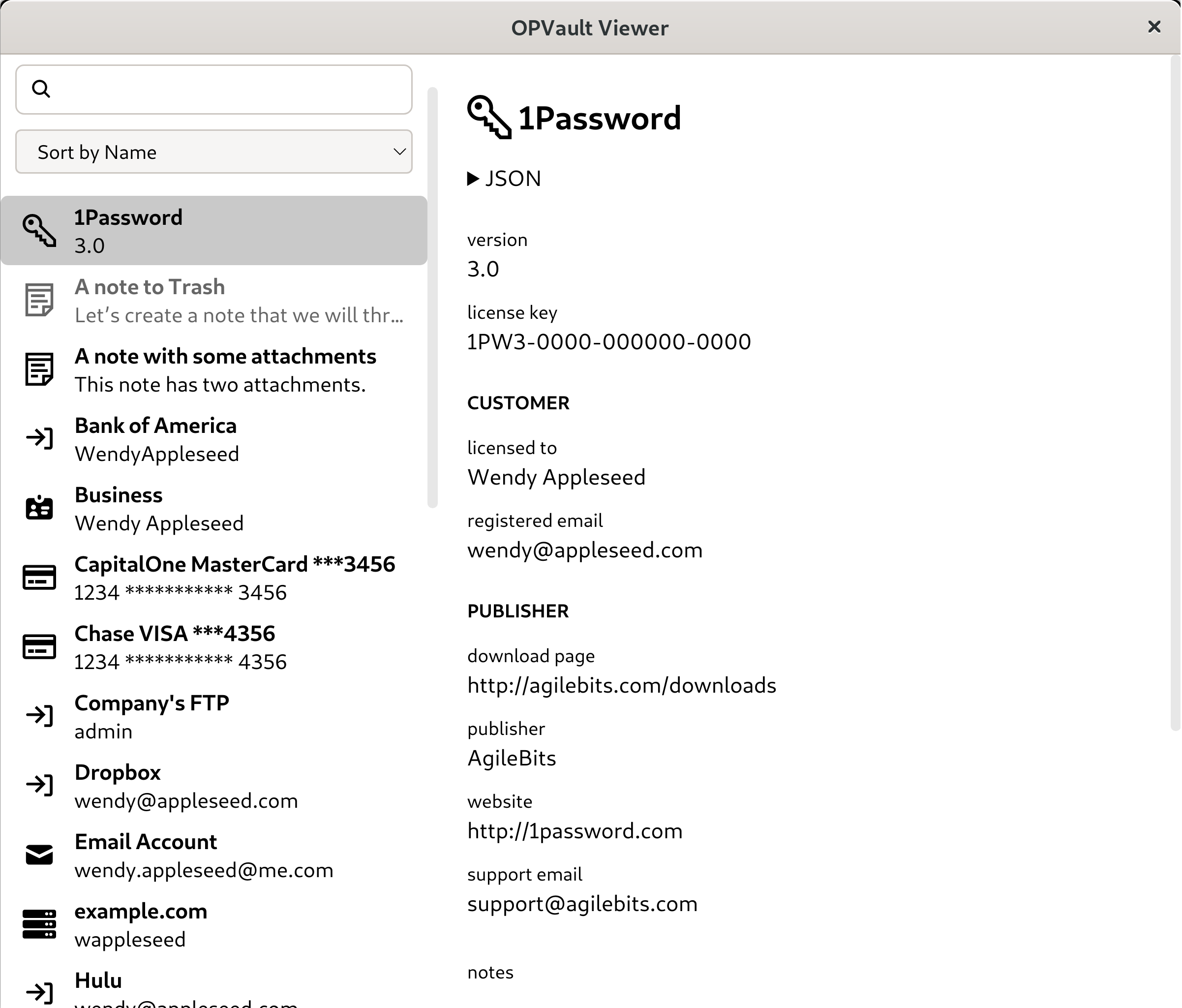The height and width of the screenshot is (1008, 1182).
Task: Click credit card icon for Chase VISA
Action: point(39,646)
